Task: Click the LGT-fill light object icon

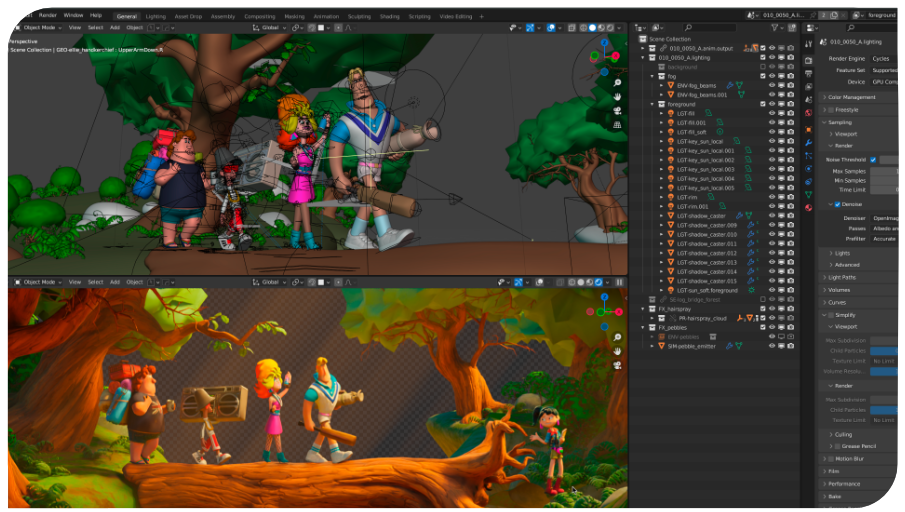Action: click(x=671, y=113)
